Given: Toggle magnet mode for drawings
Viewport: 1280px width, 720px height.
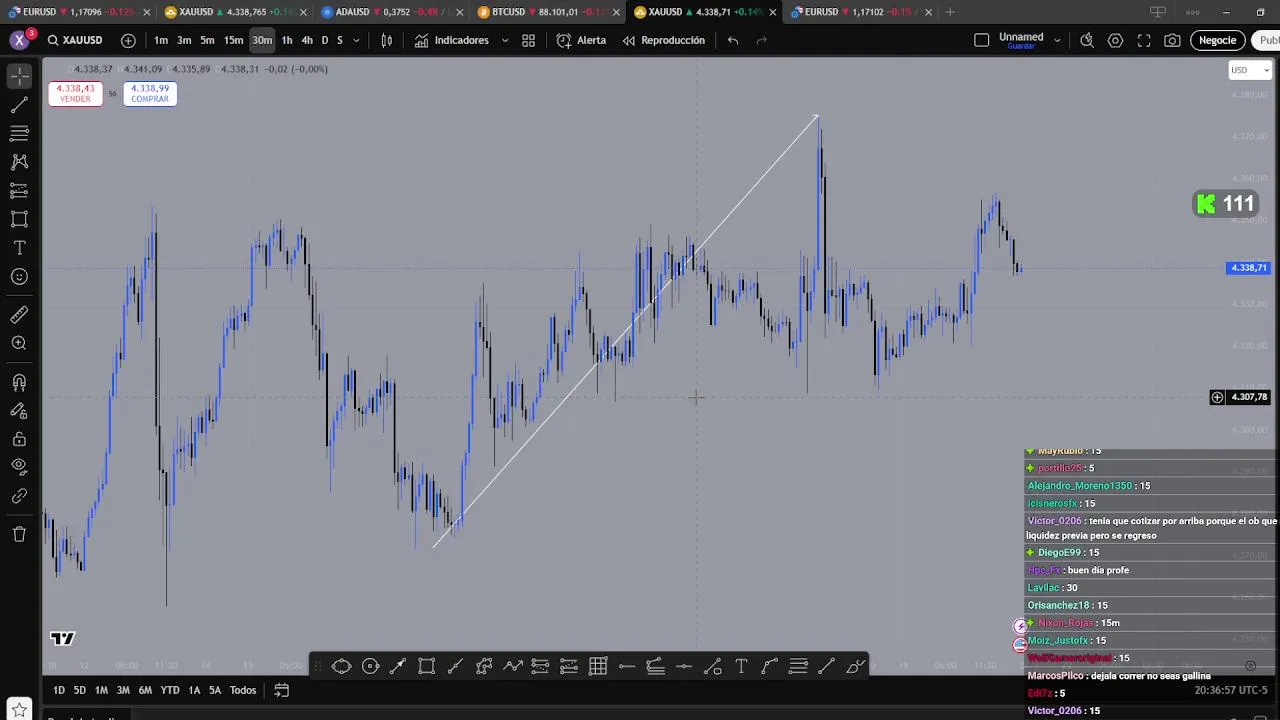Looking at the screenshot, I should pos(19,382).
